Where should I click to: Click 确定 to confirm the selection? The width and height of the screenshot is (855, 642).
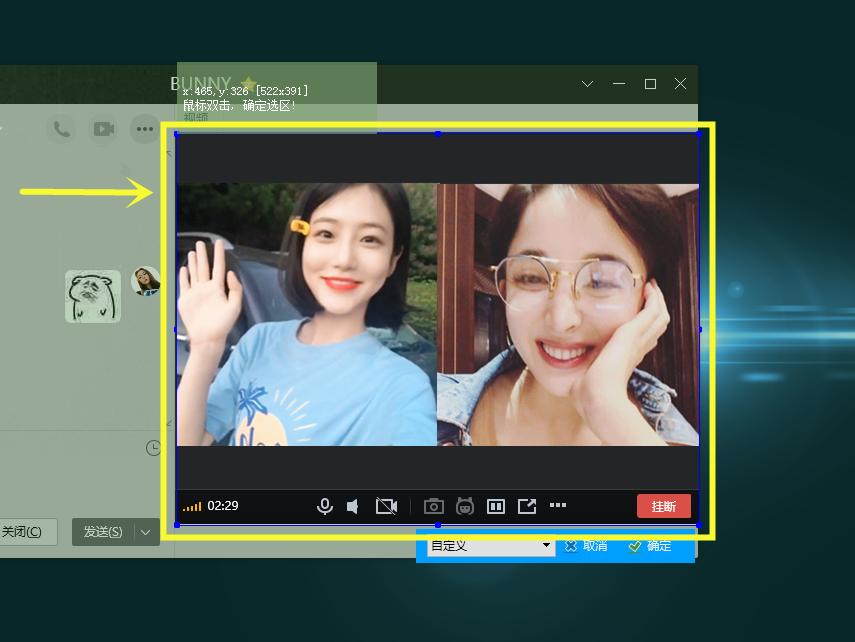point(650,546)
